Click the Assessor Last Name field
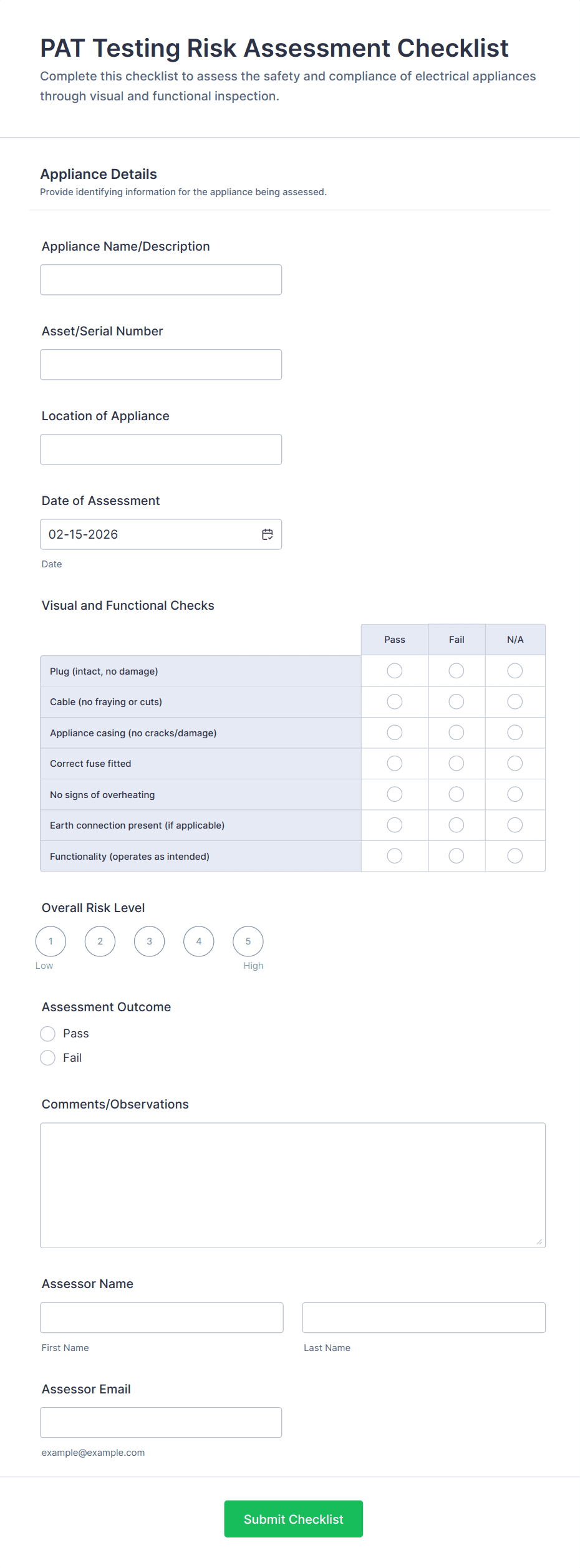The width and height of the screenshot is (580, 1568). click(424, 1317)
